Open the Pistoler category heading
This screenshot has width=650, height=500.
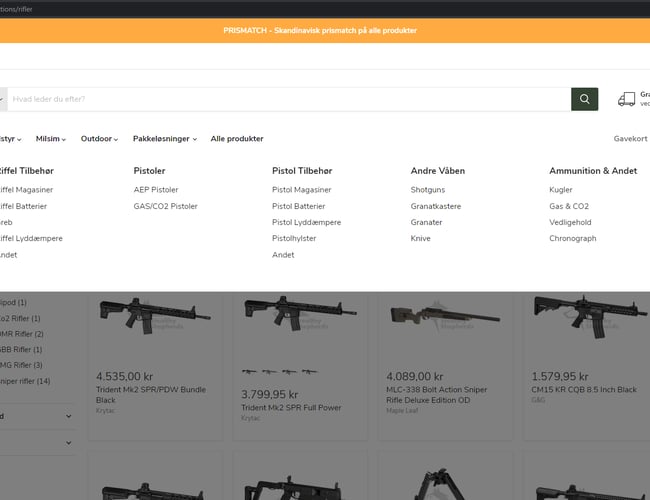click(149, 171)
